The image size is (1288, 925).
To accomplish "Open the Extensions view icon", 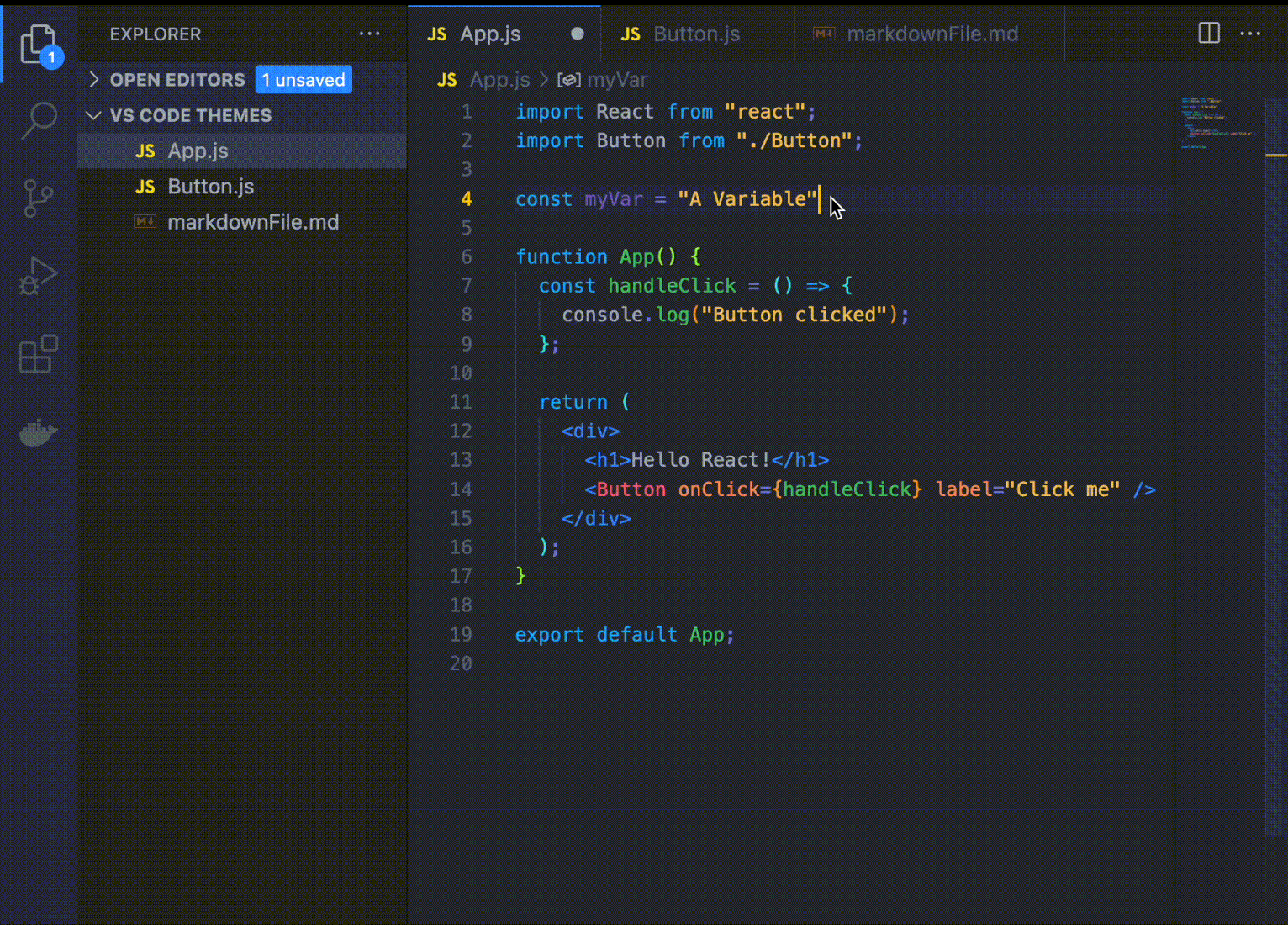I will coord(38,354).
